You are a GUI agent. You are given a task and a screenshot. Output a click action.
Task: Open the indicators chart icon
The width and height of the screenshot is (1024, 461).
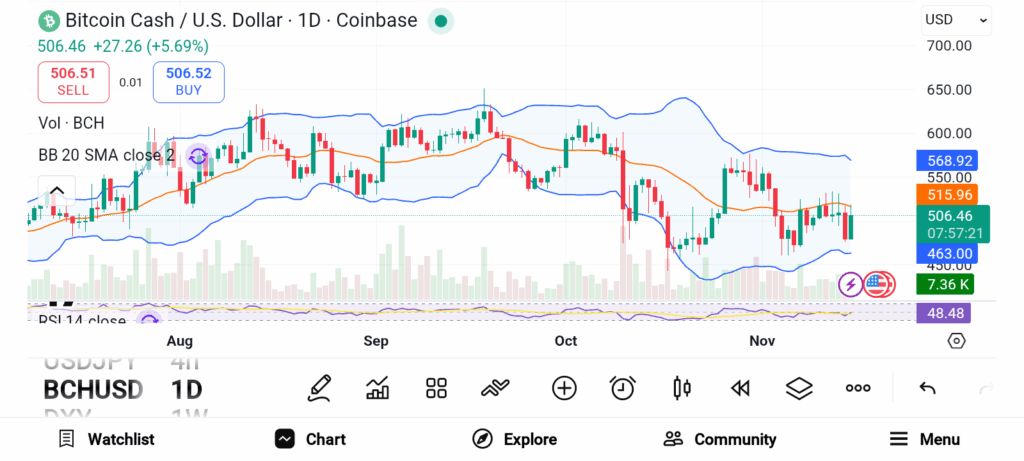[x=378, y=388]
